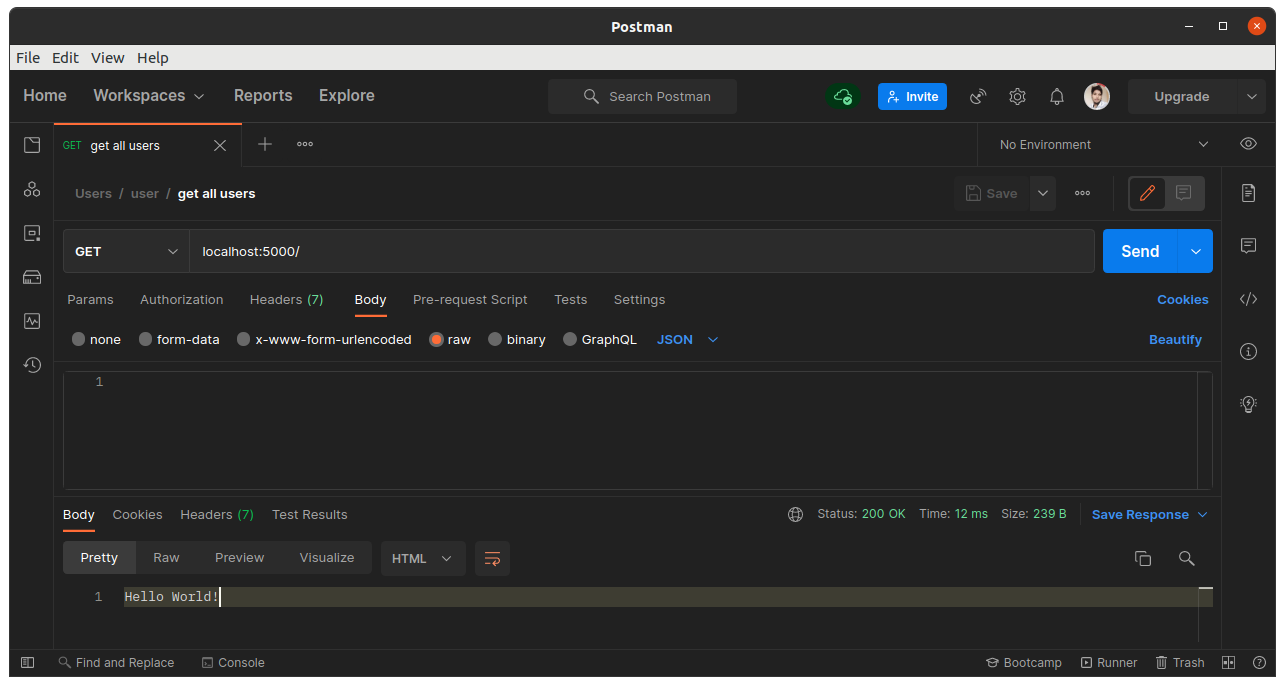The height and width of the screenshot is (686, 1285).
Task: Open the Runner in status bar
Action: pos(1109,663)
